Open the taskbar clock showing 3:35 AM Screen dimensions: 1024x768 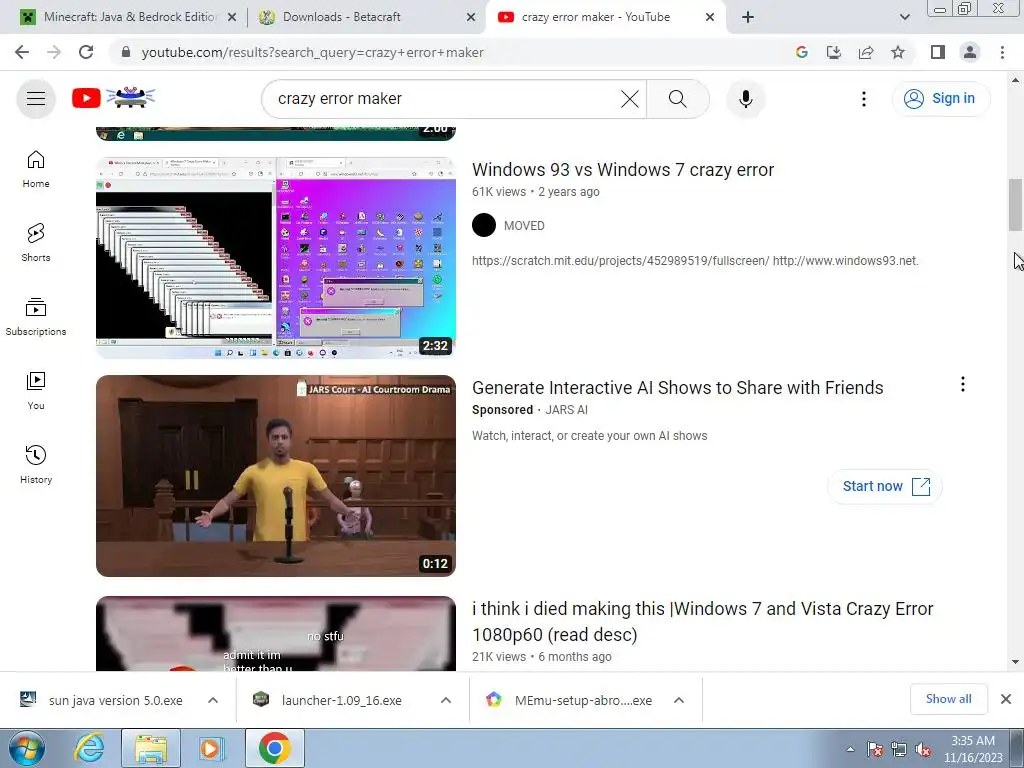click(x=973, y=749)
